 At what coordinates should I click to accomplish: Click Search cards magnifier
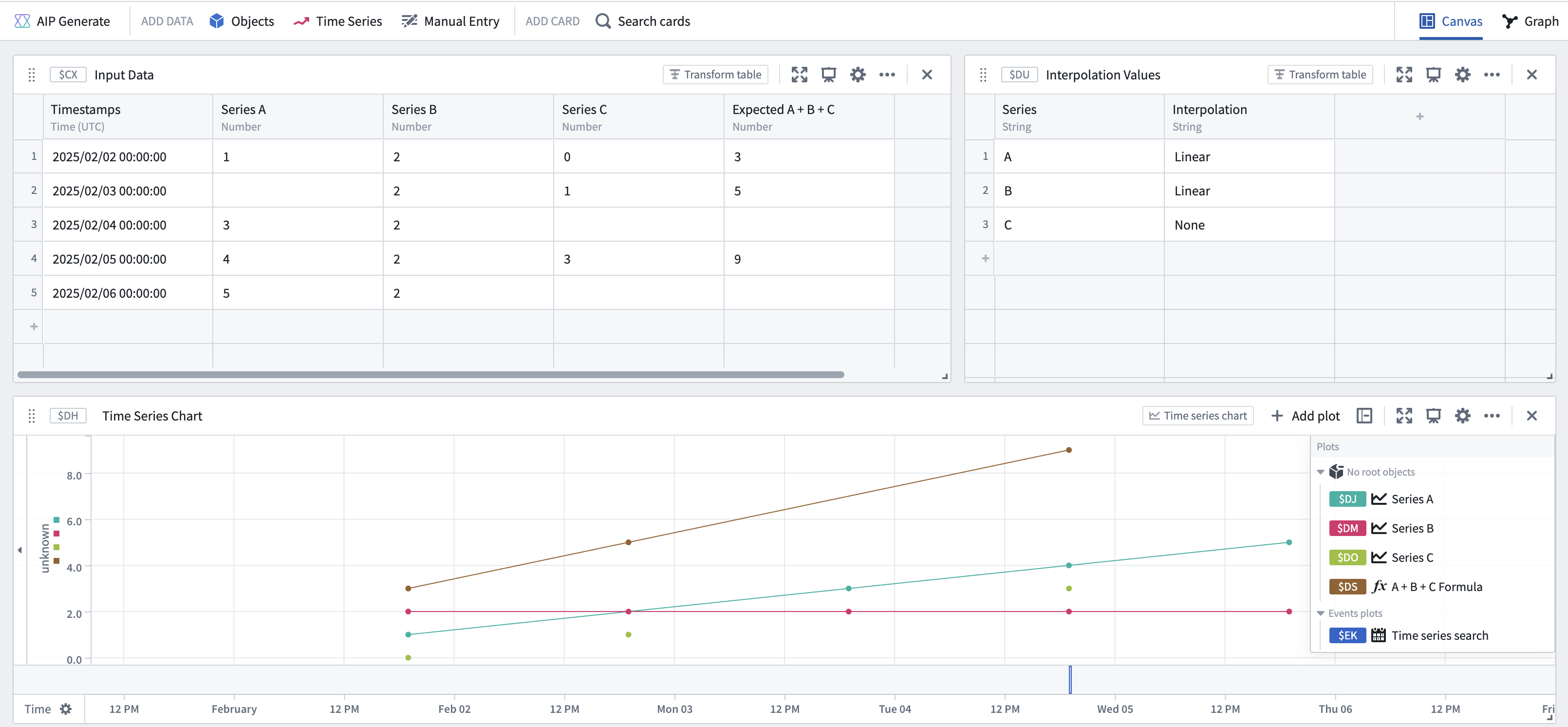coord(603,21)
